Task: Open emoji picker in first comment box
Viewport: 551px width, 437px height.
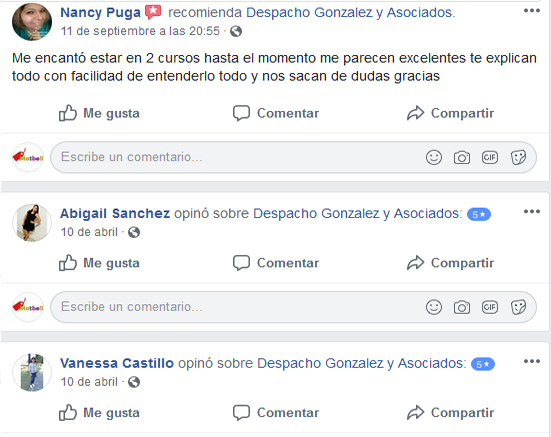Action: tap(434, 157)
